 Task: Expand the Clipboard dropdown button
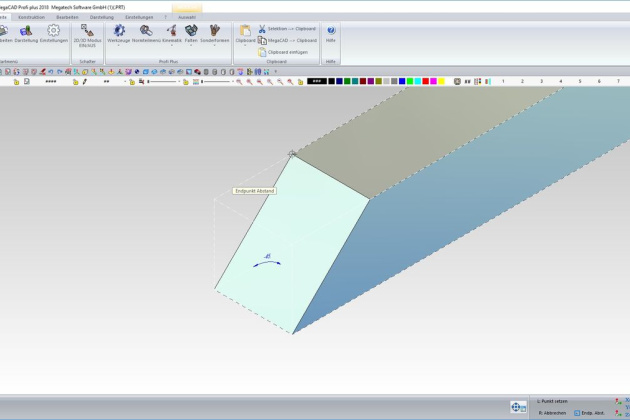pyautogui.click(x=245, y=47)
